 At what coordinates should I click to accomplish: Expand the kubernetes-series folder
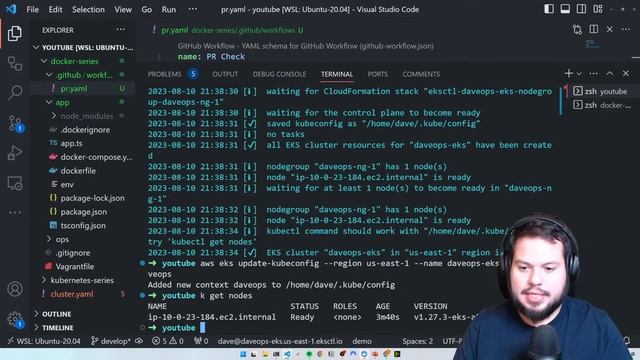(83, 280)
